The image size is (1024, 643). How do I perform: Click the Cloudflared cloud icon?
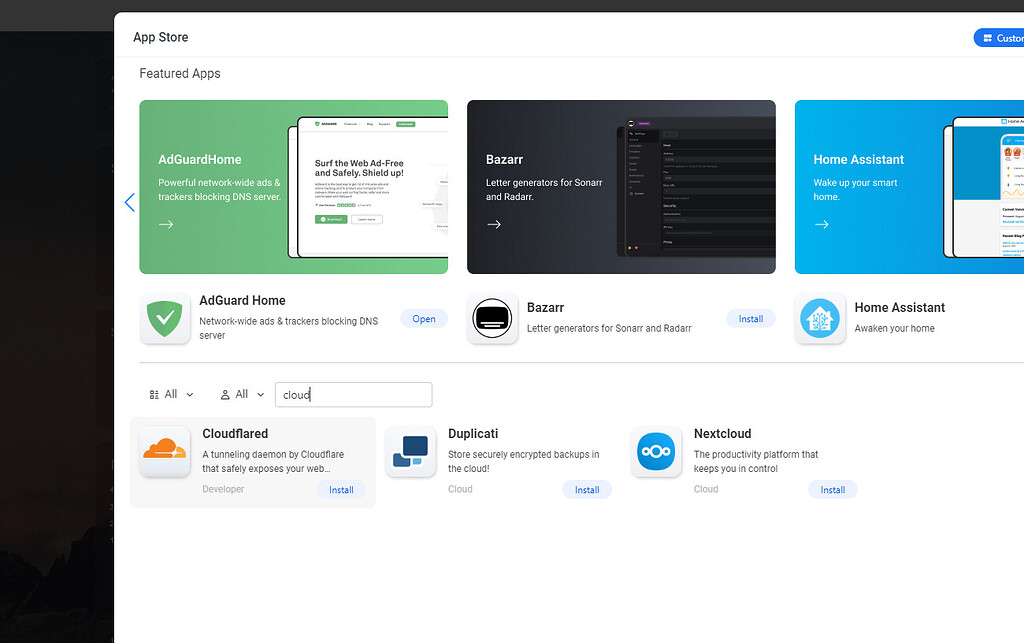pos(164,451)
